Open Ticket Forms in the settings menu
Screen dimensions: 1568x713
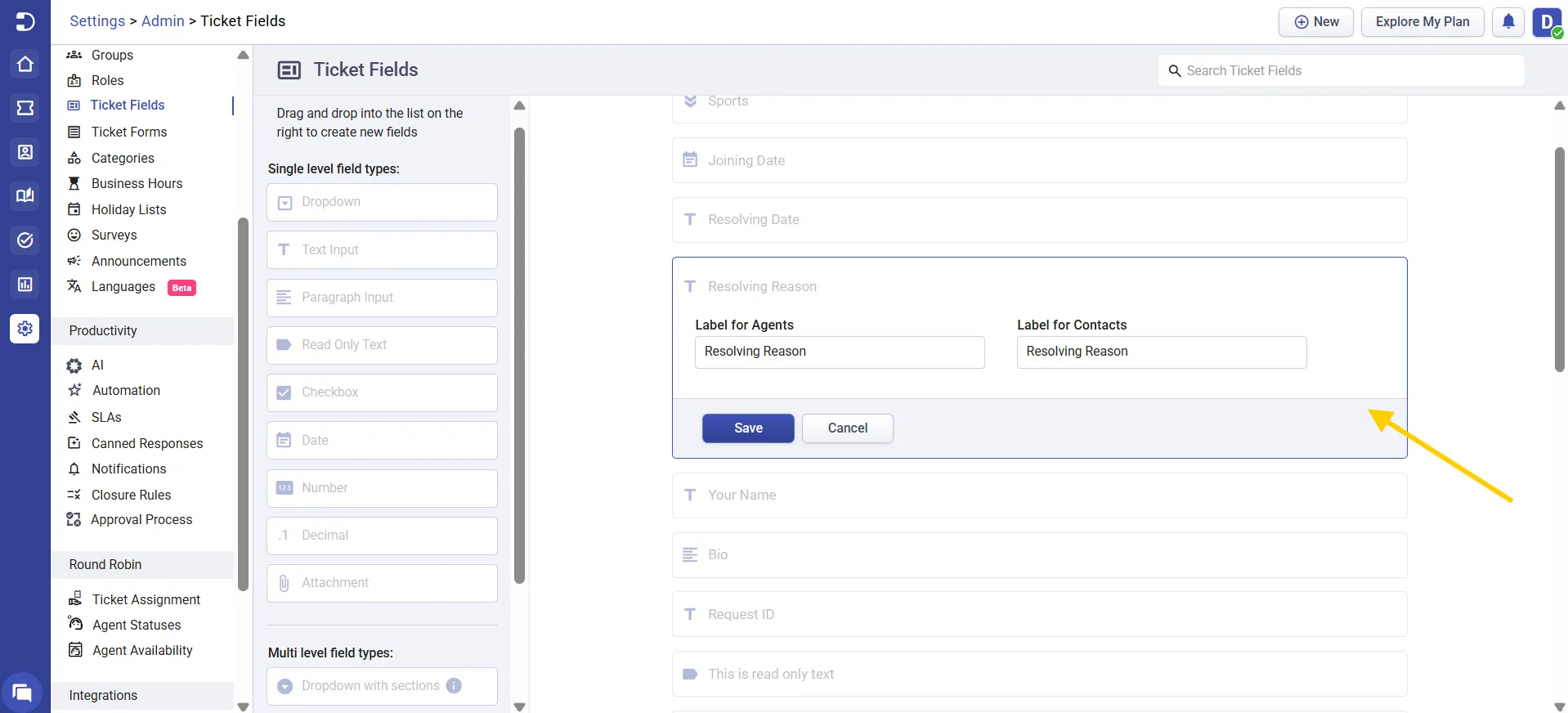pos(129,132)
